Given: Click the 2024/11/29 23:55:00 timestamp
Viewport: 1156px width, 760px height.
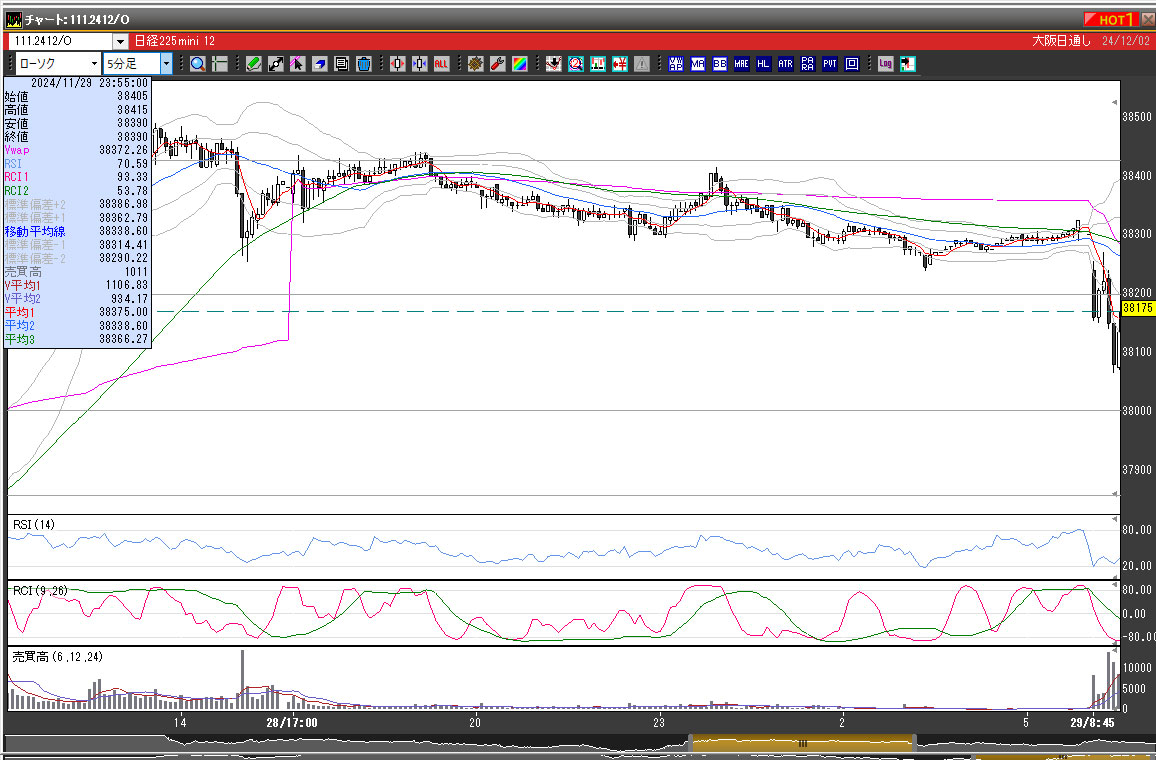Looking at the screenshot, I should pyautogui.click(x=89, y=83).
